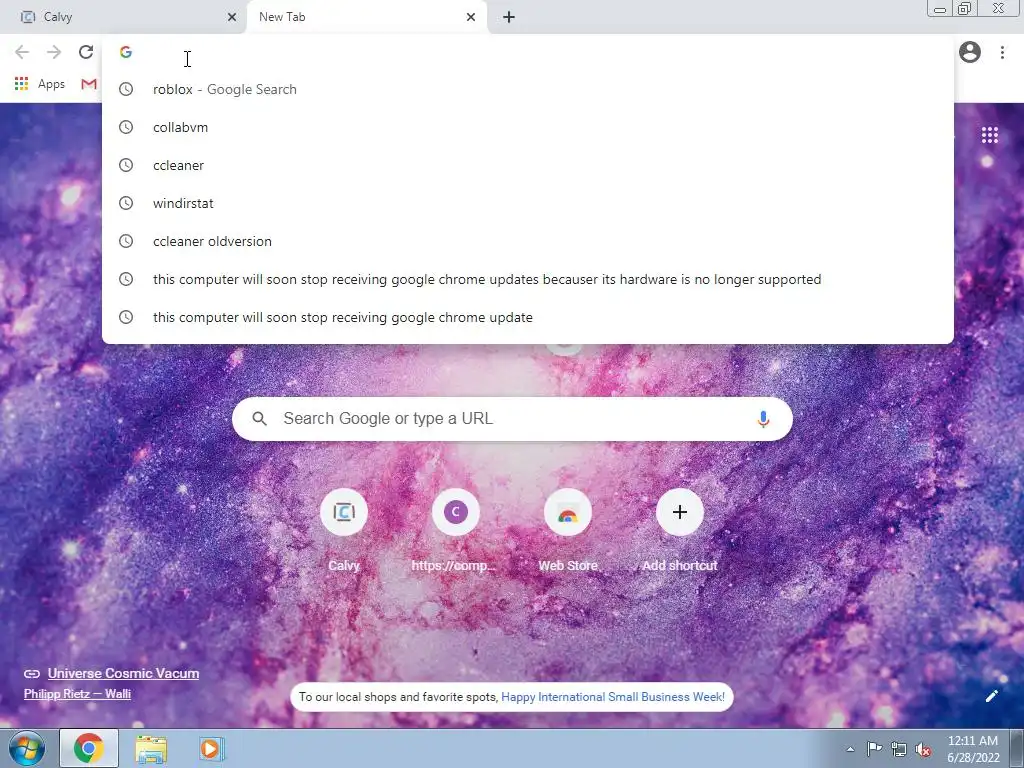This screenshot has width=1024, height=768.
Task: Open the Gmail bookmark icon
Action: pos(89,84)
